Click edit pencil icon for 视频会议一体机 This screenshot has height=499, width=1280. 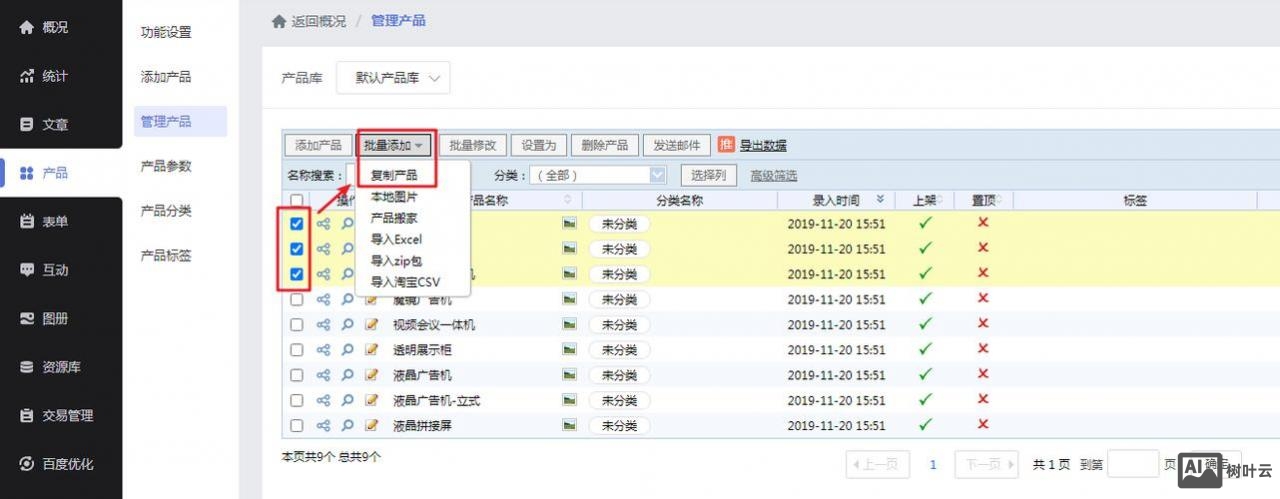point(372,324)
